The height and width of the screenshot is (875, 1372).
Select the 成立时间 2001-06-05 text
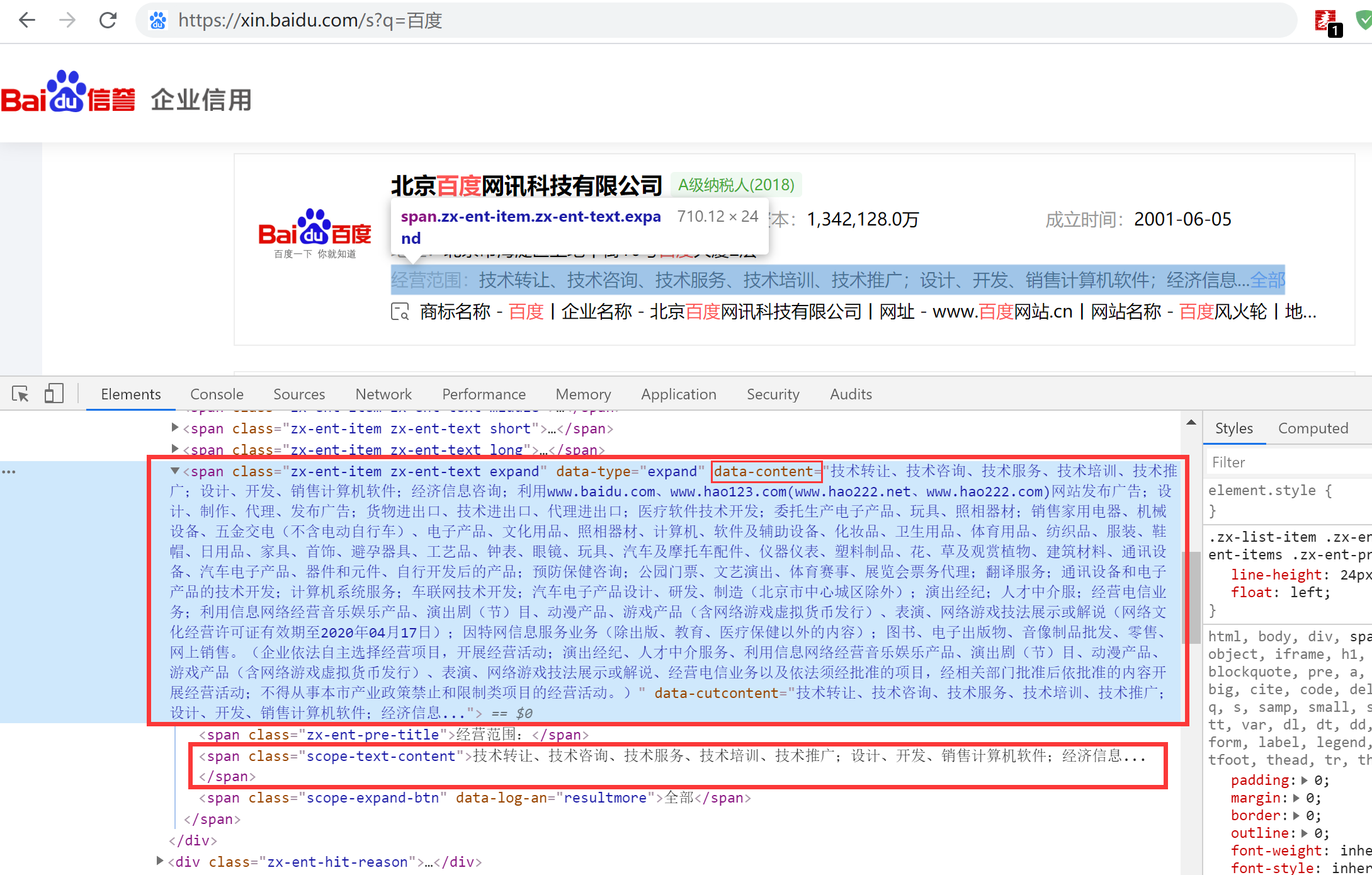1138,219
